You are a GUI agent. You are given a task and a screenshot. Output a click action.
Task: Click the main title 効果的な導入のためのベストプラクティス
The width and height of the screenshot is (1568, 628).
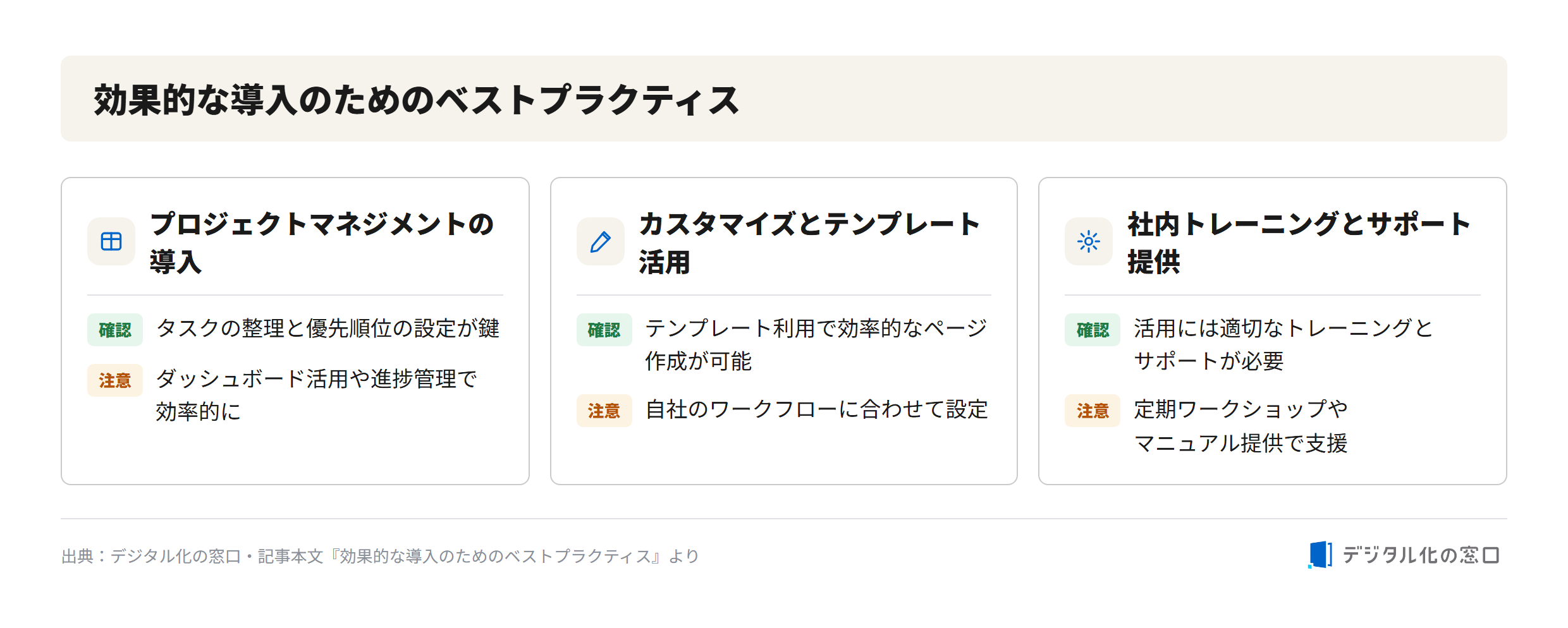click(417, 100)
